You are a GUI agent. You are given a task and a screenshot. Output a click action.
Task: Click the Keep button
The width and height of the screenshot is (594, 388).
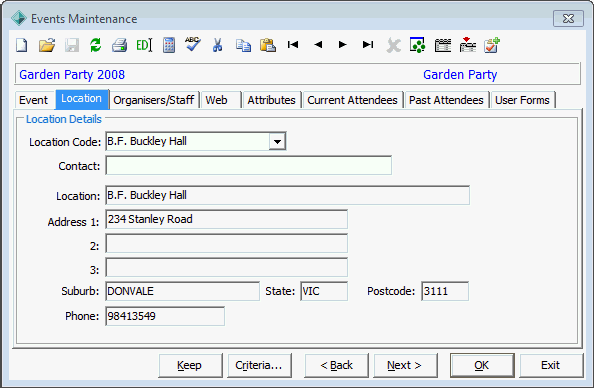[x=190, y=365]
